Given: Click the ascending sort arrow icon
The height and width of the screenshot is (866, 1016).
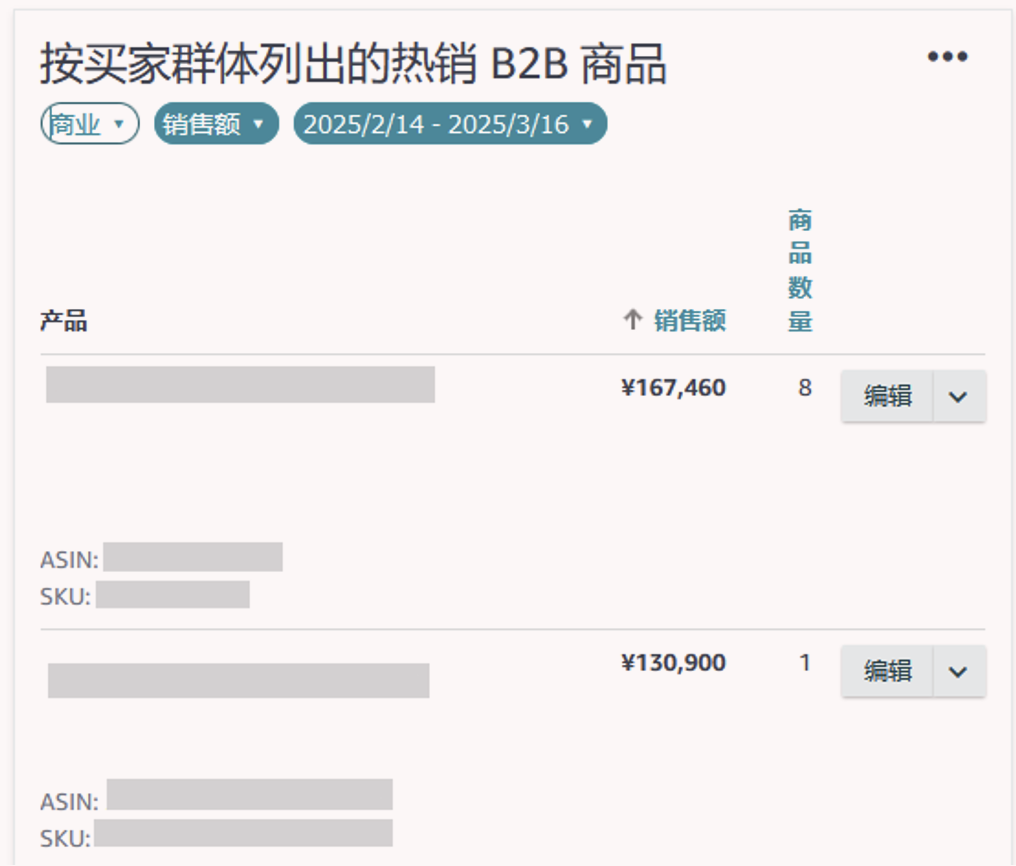Looking at the screenshot, I should tap(630, 320).
